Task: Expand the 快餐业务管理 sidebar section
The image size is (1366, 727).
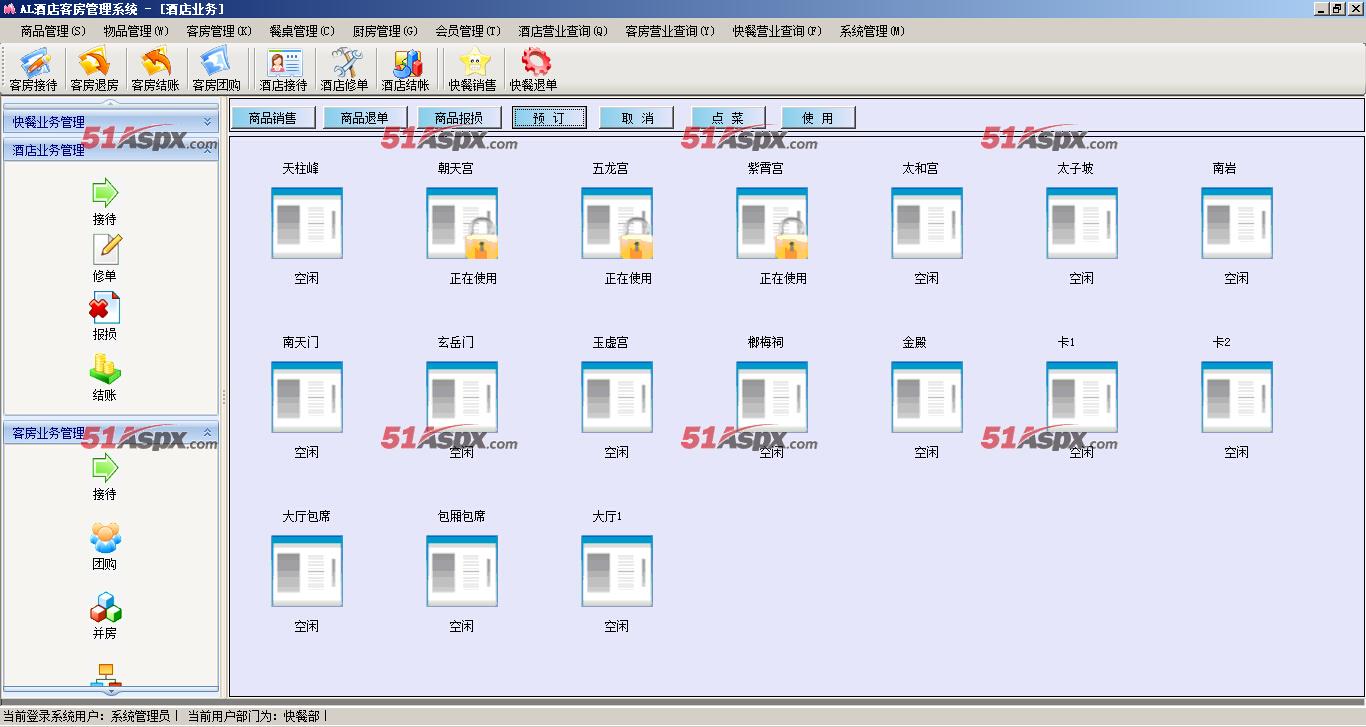Action: click(x=208, y=122)
